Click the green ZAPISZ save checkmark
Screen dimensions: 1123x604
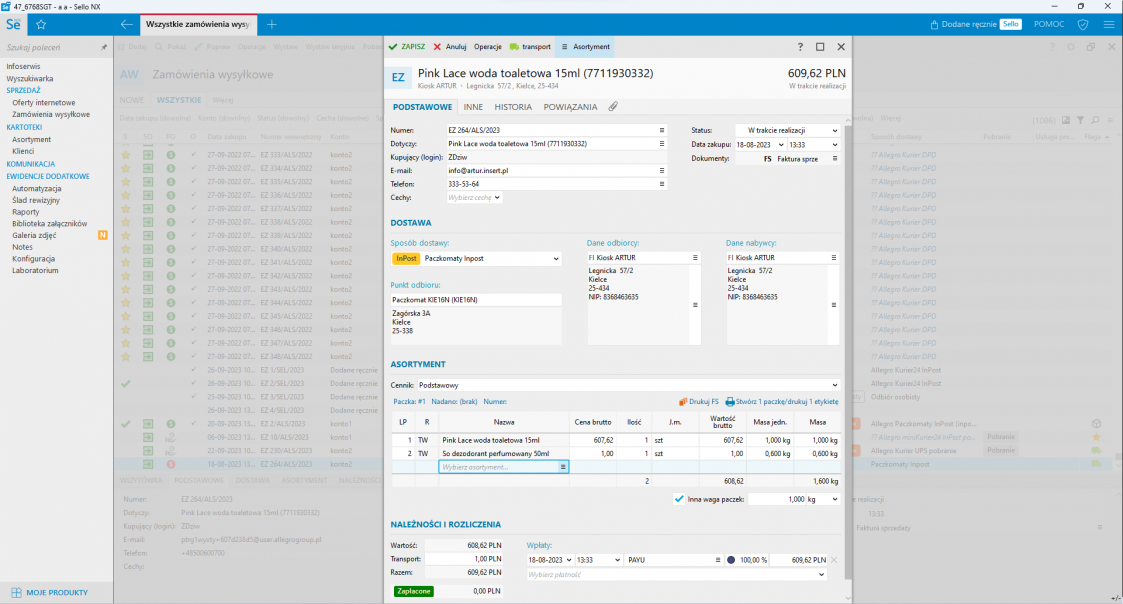(x=407, y=46)
